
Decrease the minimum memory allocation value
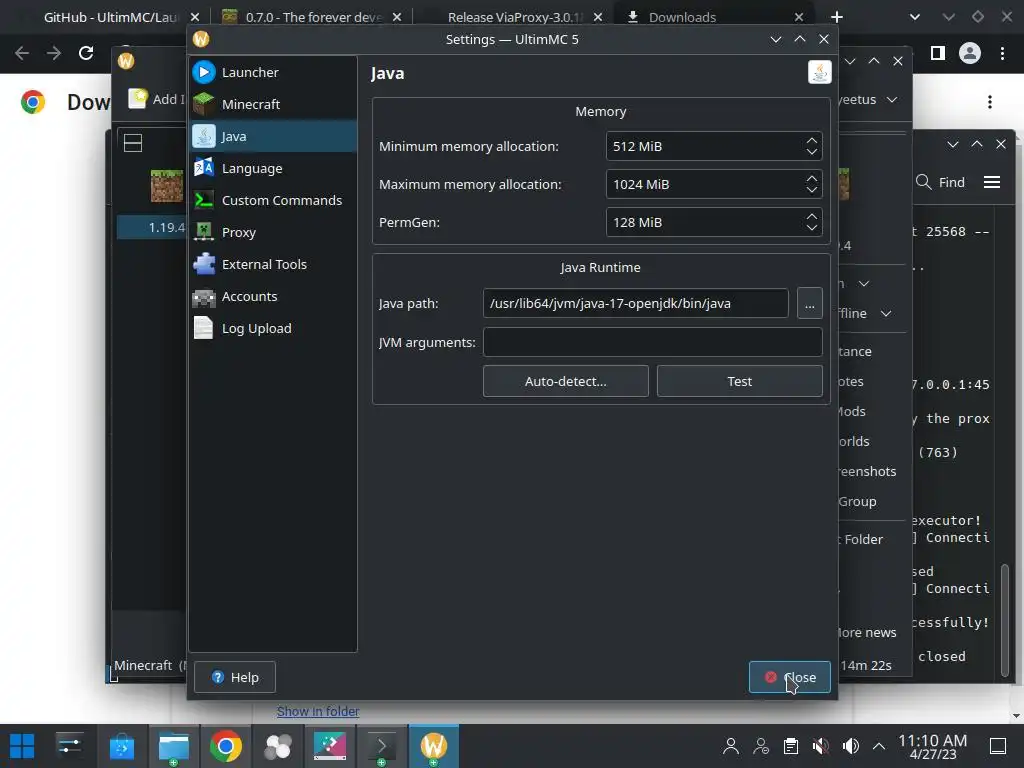coord(811,152)
